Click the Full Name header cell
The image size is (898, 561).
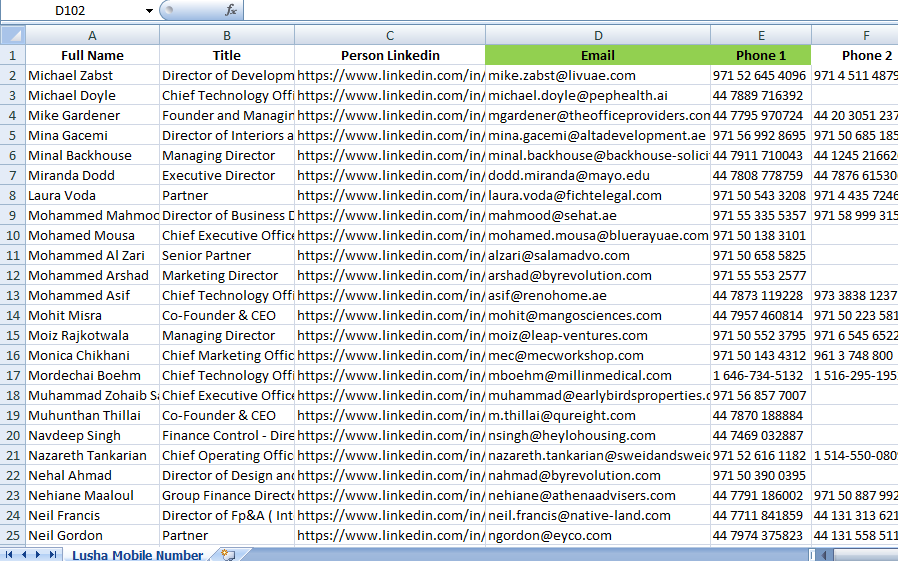(92, 56)
